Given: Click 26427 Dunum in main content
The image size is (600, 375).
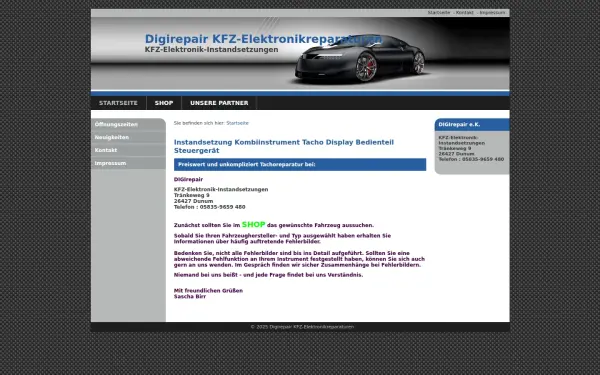Looking at the screenshot, I should tap(193, 201).
